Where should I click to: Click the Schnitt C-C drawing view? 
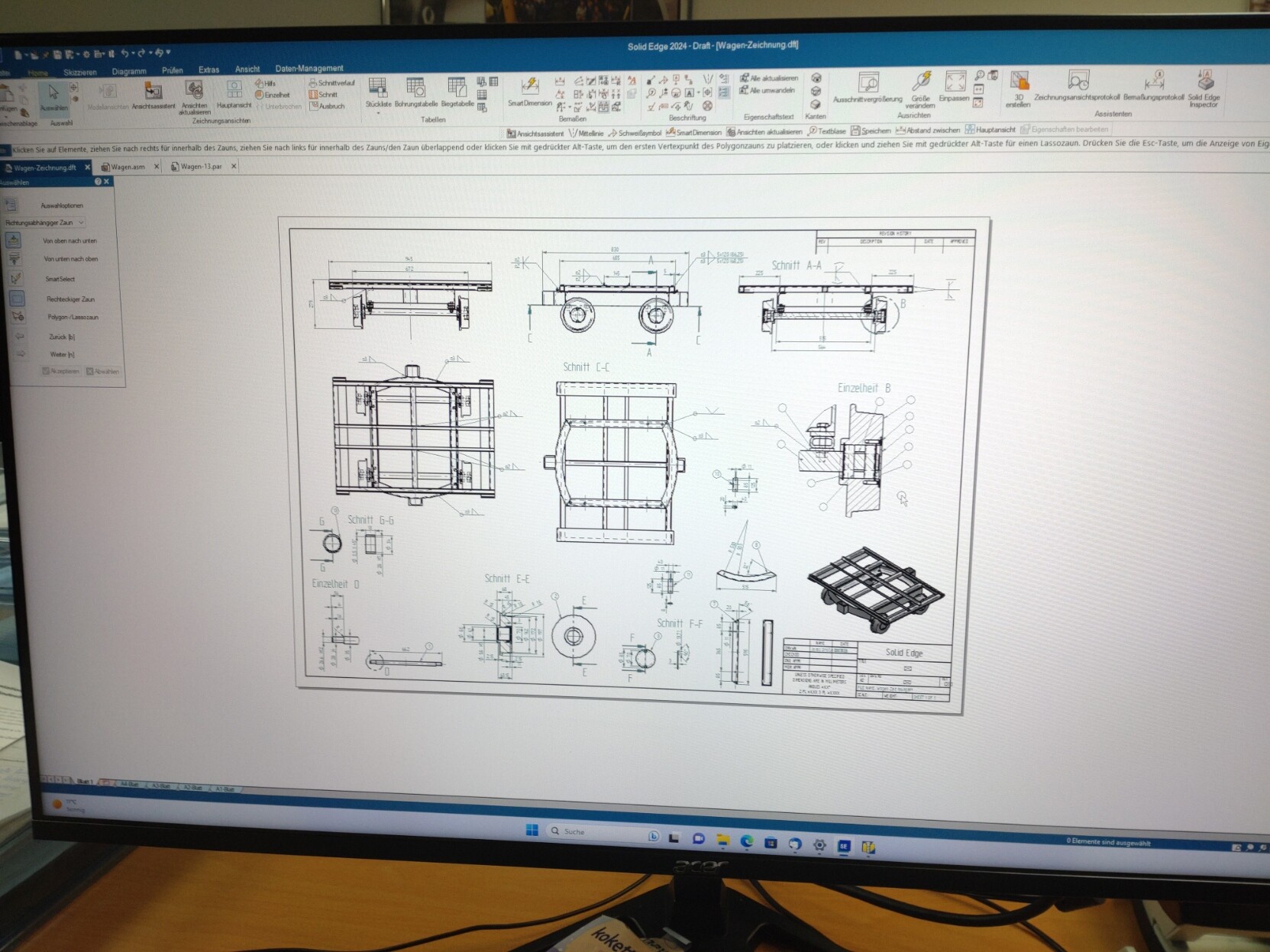point(615,461)
